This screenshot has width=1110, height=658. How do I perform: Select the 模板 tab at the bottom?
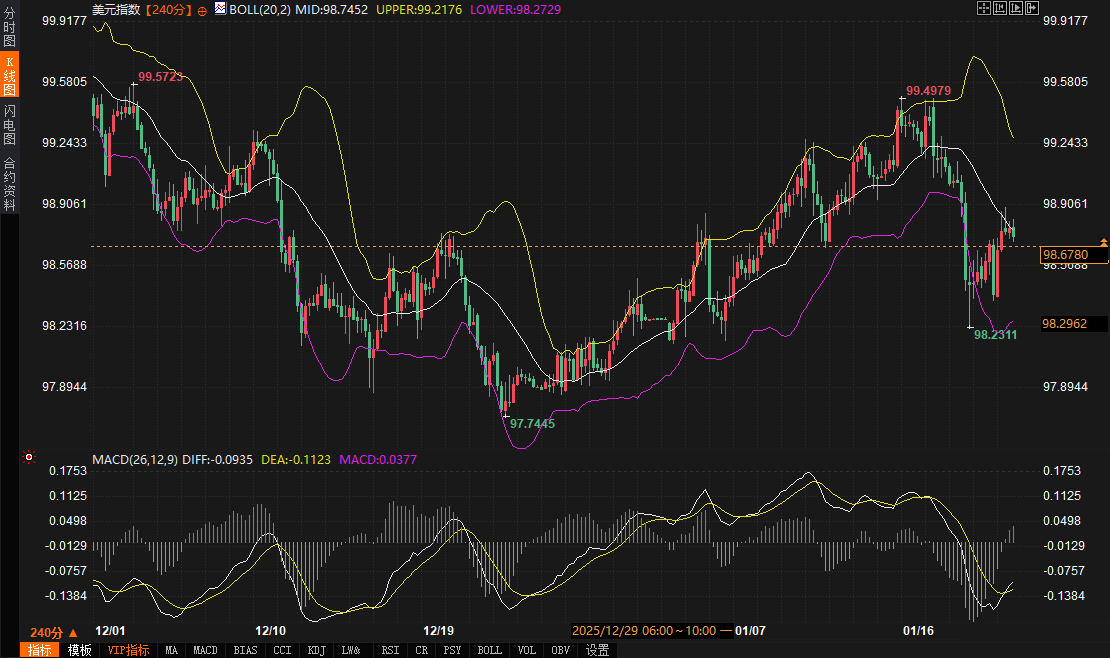tap(80, 650)
